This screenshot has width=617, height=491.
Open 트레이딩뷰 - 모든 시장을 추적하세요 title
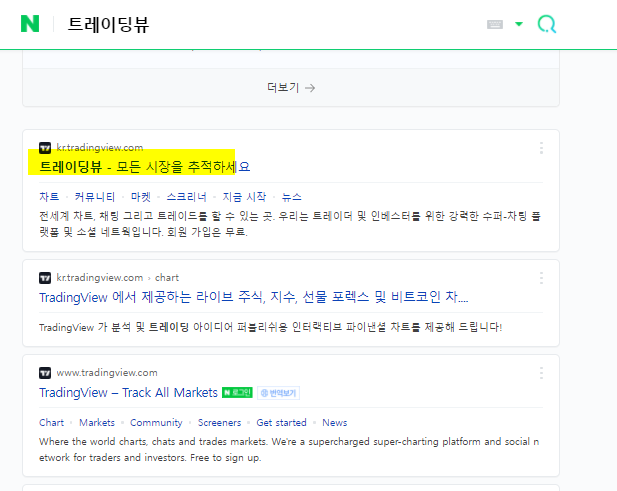pos(145,166)
